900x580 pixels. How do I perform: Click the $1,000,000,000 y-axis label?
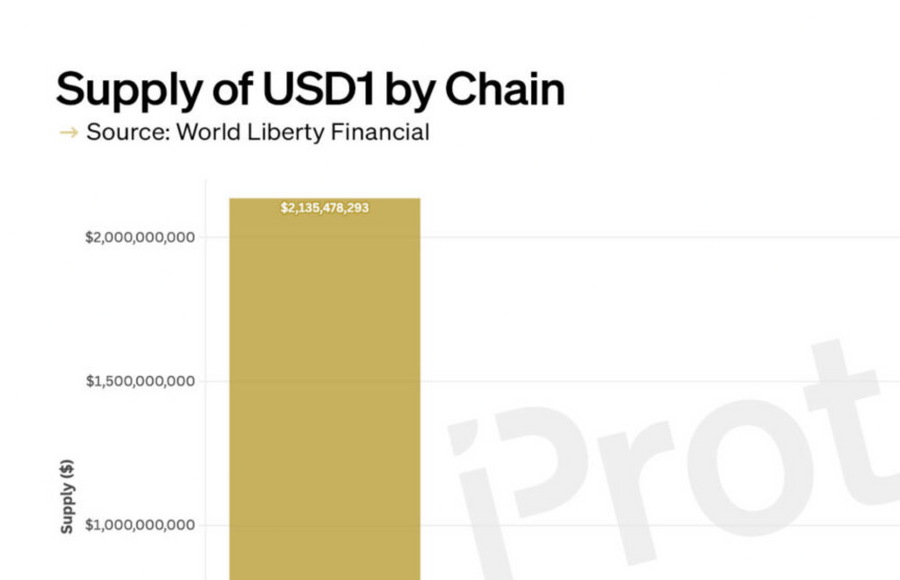[x=140, y=525]
